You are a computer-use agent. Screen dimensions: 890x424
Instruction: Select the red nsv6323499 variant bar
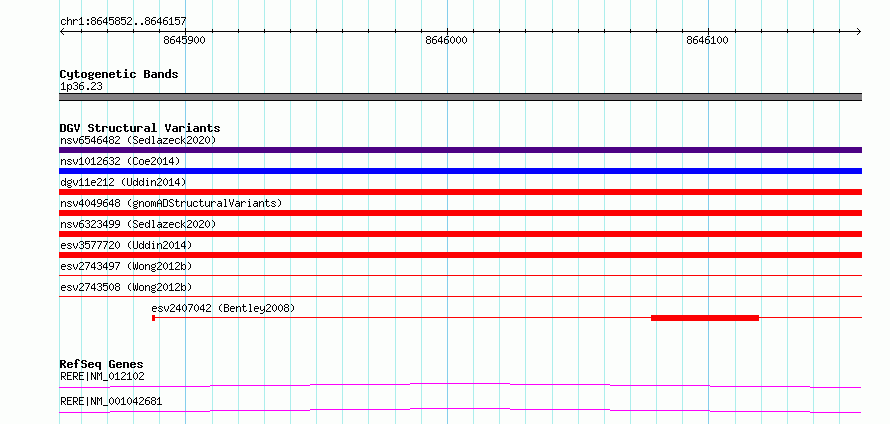click(460, 234)
